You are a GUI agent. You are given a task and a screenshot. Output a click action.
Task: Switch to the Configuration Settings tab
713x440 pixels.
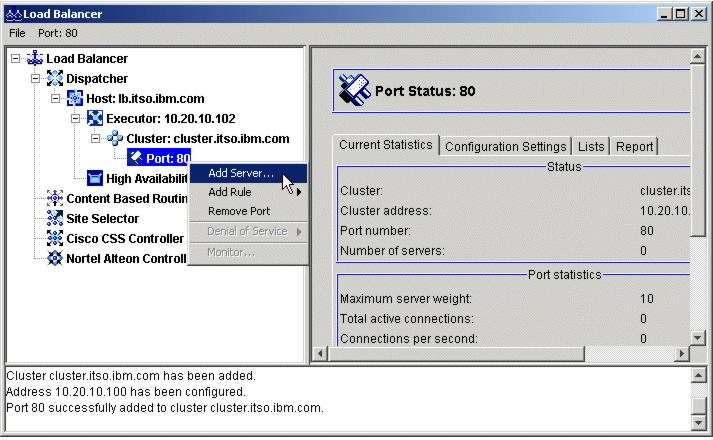coord(506,146)
